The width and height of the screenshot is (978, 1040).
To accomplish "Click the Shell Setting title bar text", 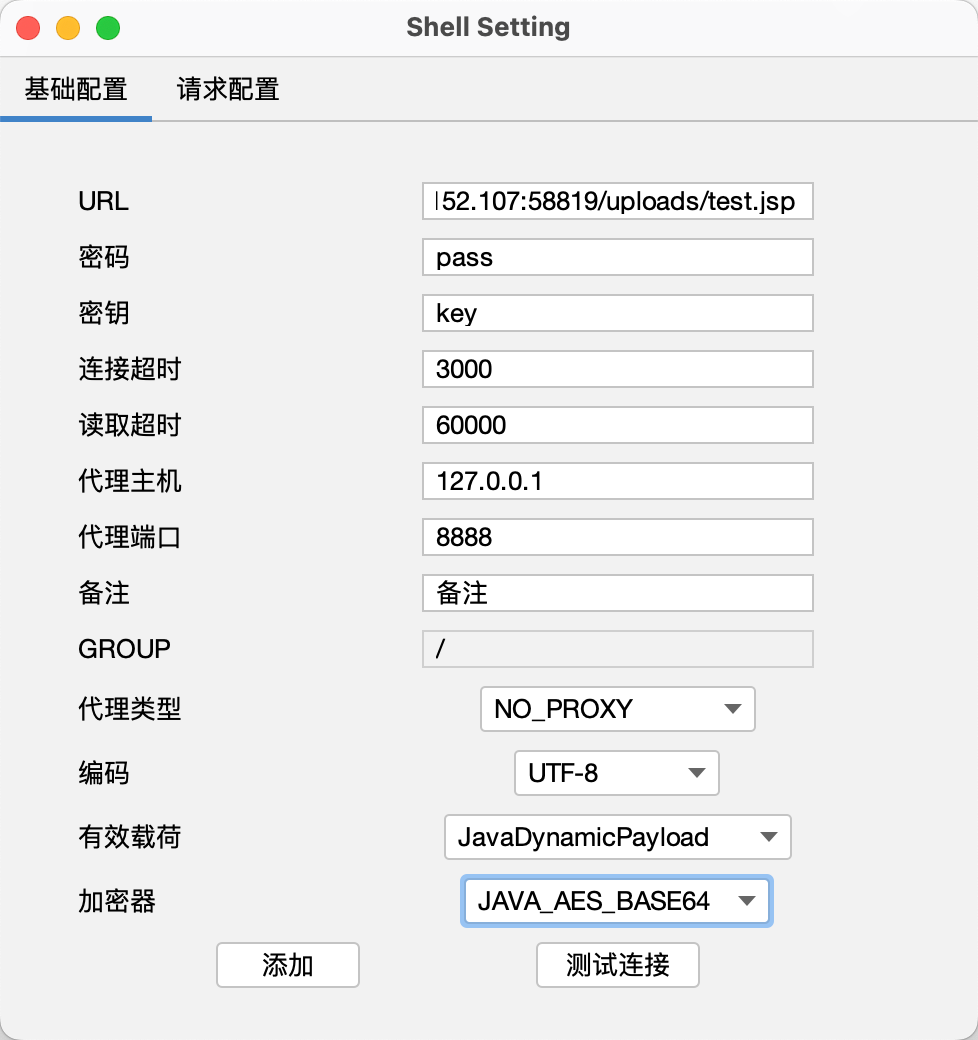I will coord(488,28).
